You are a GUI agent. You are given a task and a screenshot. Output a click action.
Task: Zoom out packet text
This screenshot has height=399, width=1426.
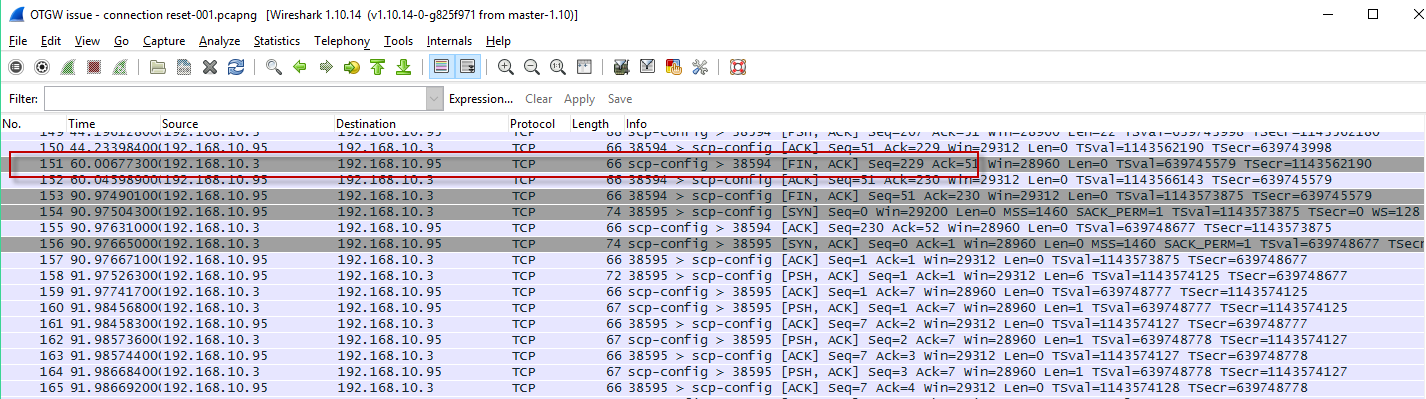532,67
